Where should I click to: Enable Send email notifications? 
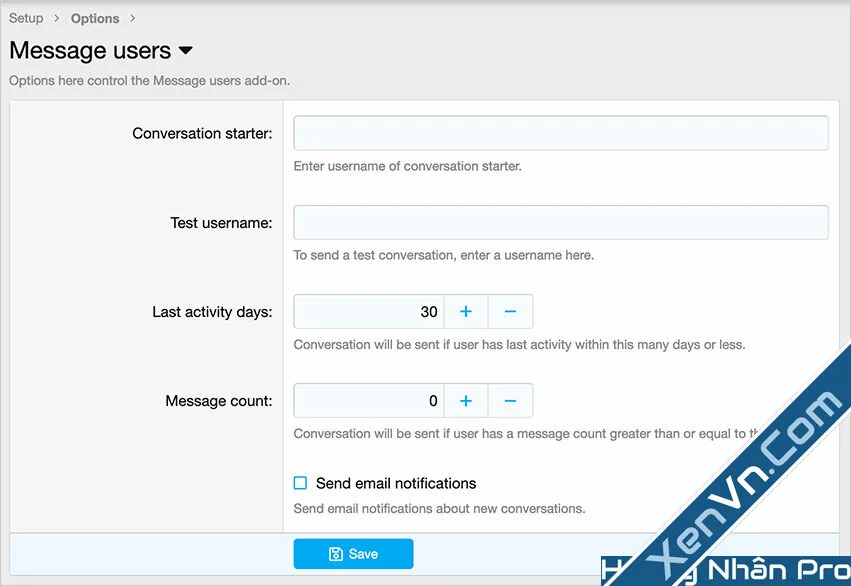tap(299, 482)
